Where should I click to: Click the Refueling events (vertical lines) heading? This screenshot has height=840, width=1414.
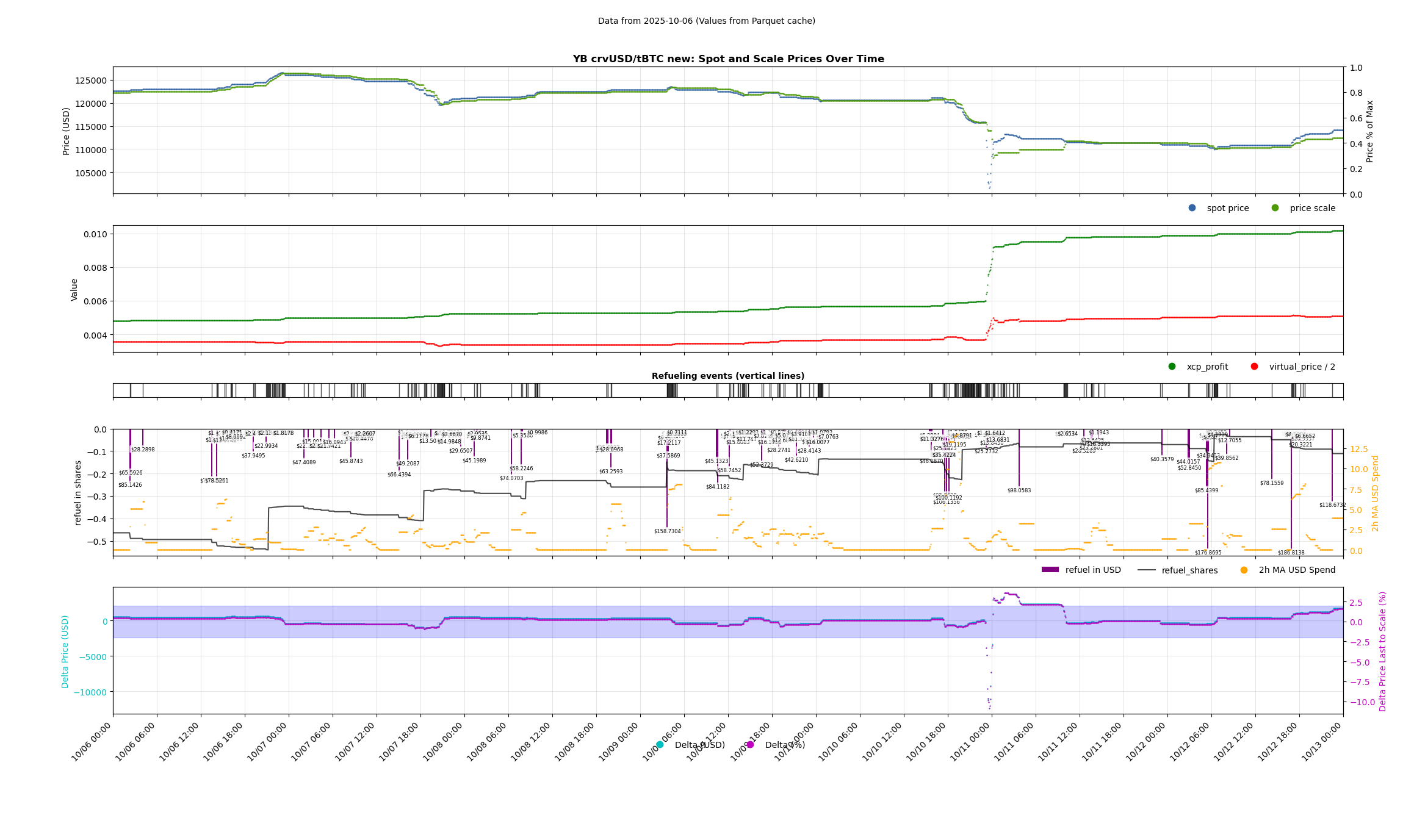coord(727,376)
